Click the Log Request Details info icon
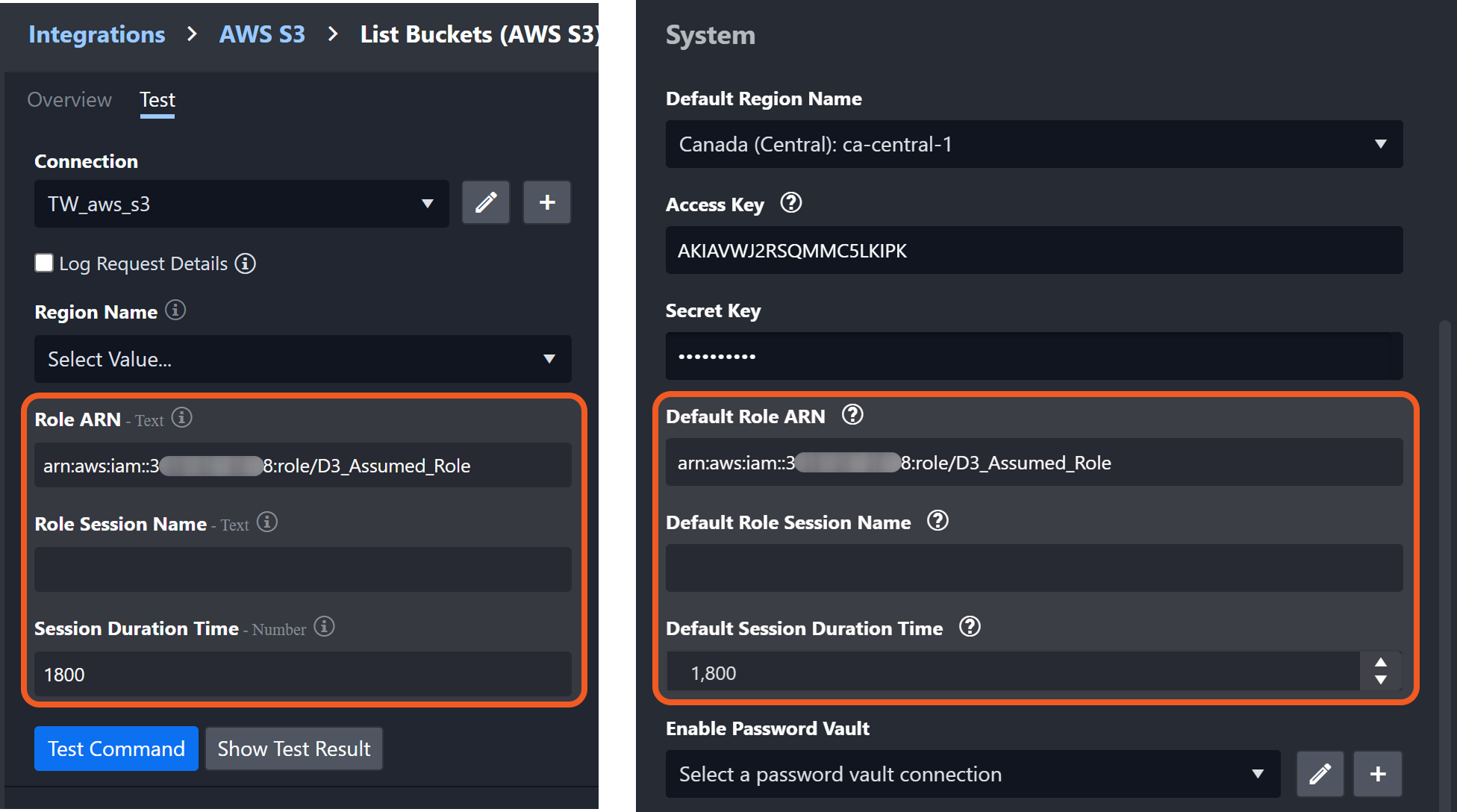This screenshot has height=812, width=1457. click(245, 263)
